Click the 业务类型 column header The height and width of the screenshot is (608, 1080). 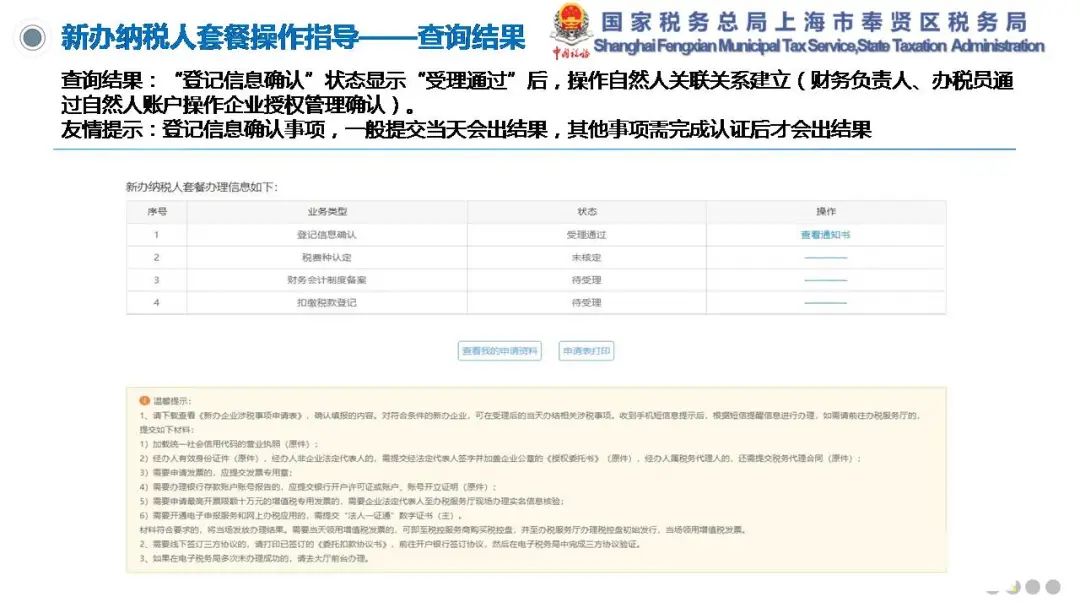tap(326, 212)
